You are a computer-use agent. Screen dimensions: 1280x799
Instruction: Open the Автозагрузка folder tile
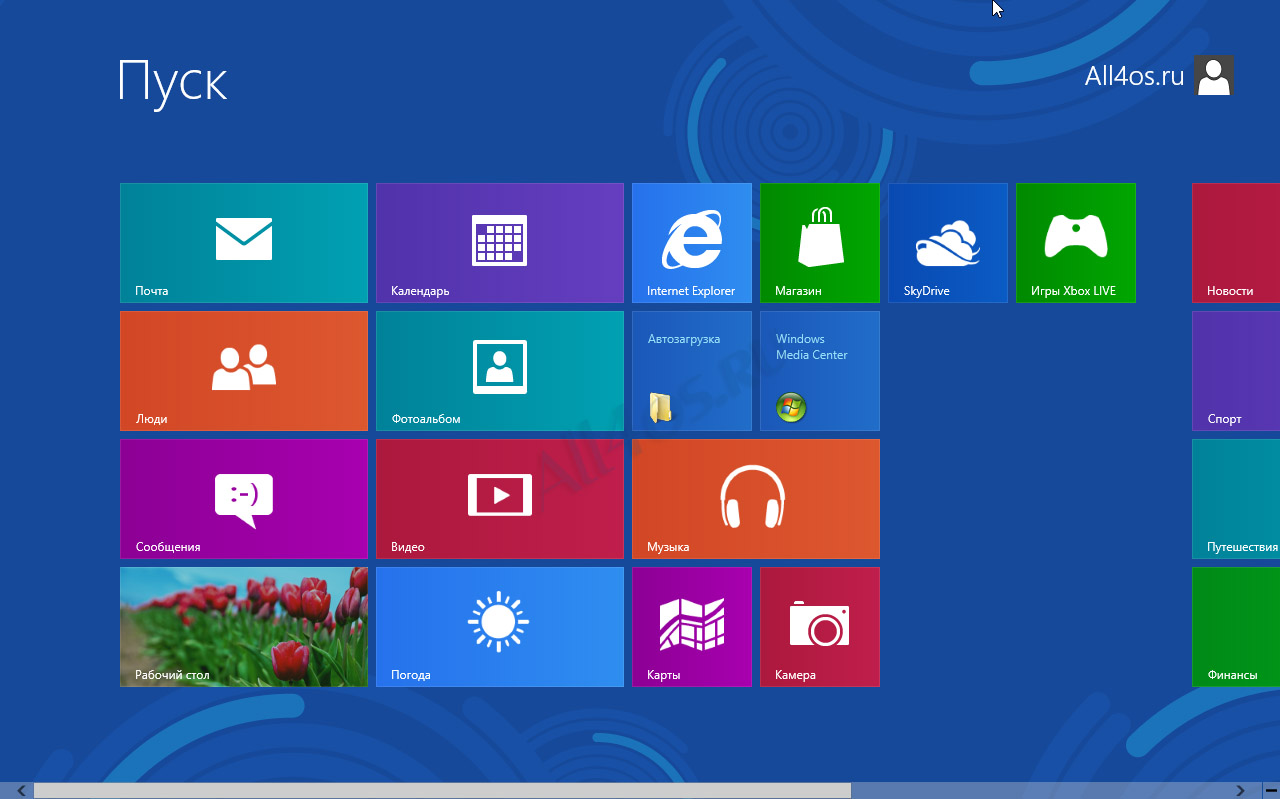(692, 371)
